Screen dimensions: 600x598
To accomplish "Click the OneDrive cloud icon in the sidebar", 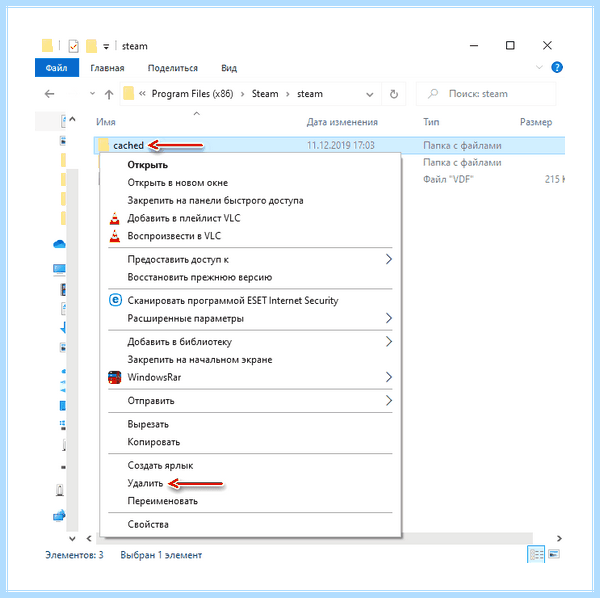I will pyautogui.click(x=59, y=244).
